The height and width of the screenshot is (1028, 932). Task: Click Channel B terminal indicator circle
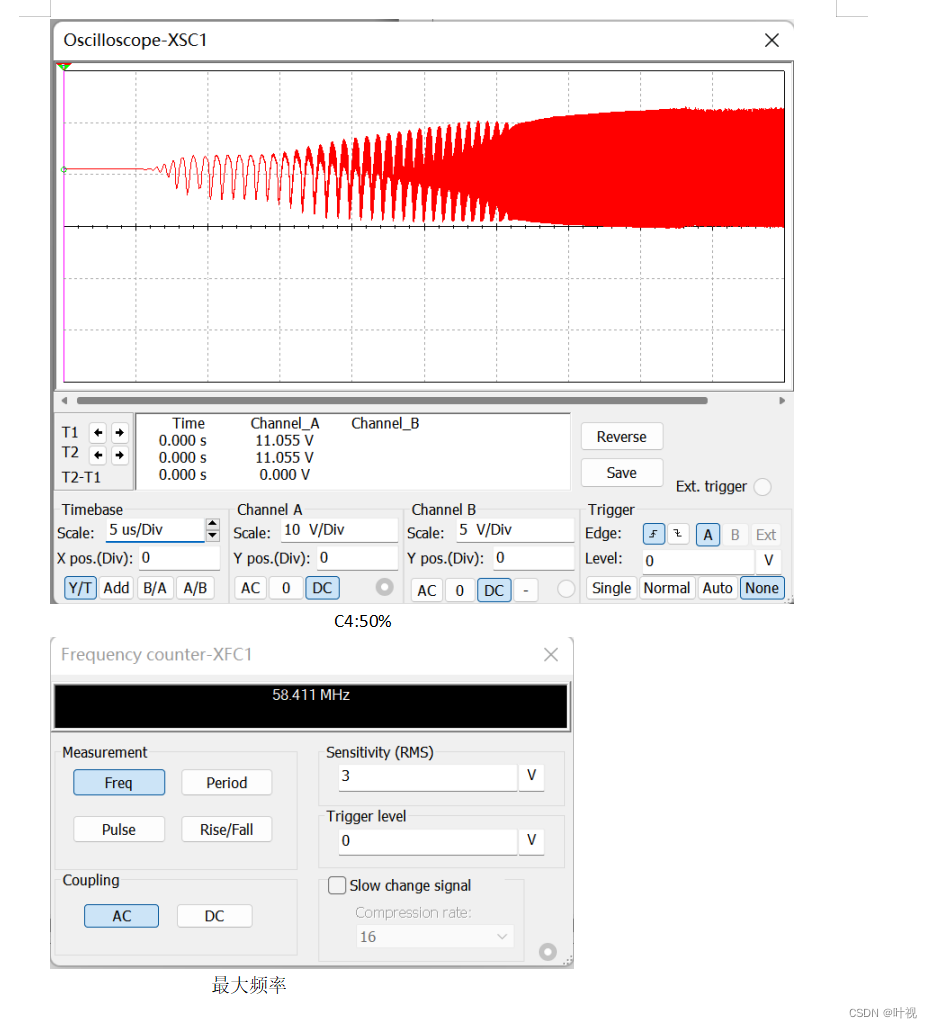(566, 589)
